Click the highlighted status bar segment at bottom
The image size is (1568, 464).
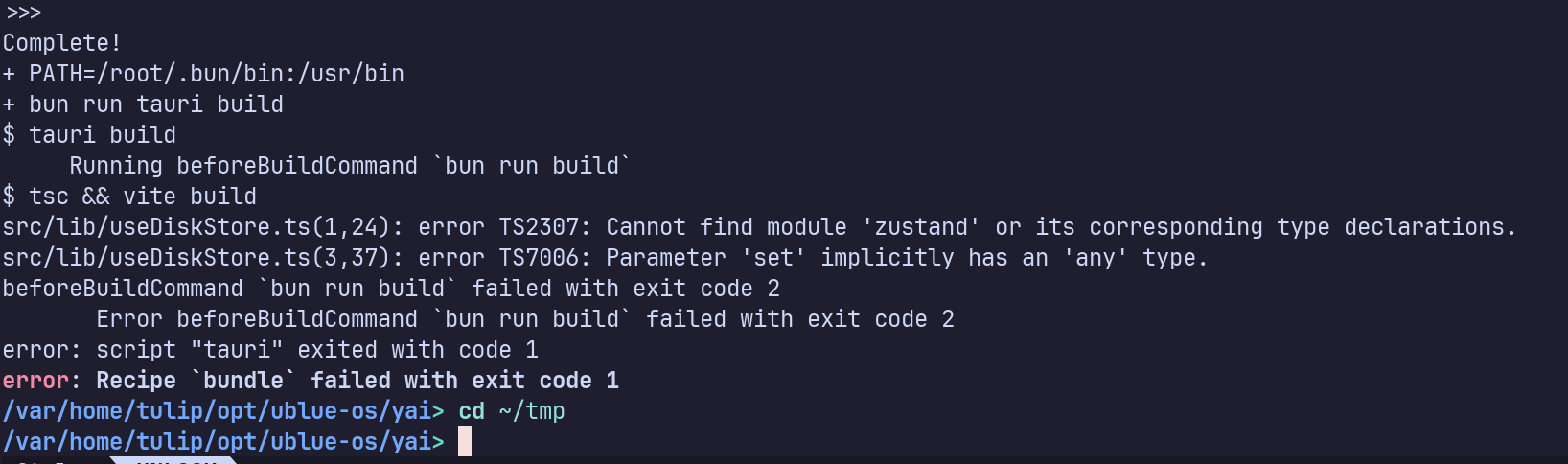173,460
